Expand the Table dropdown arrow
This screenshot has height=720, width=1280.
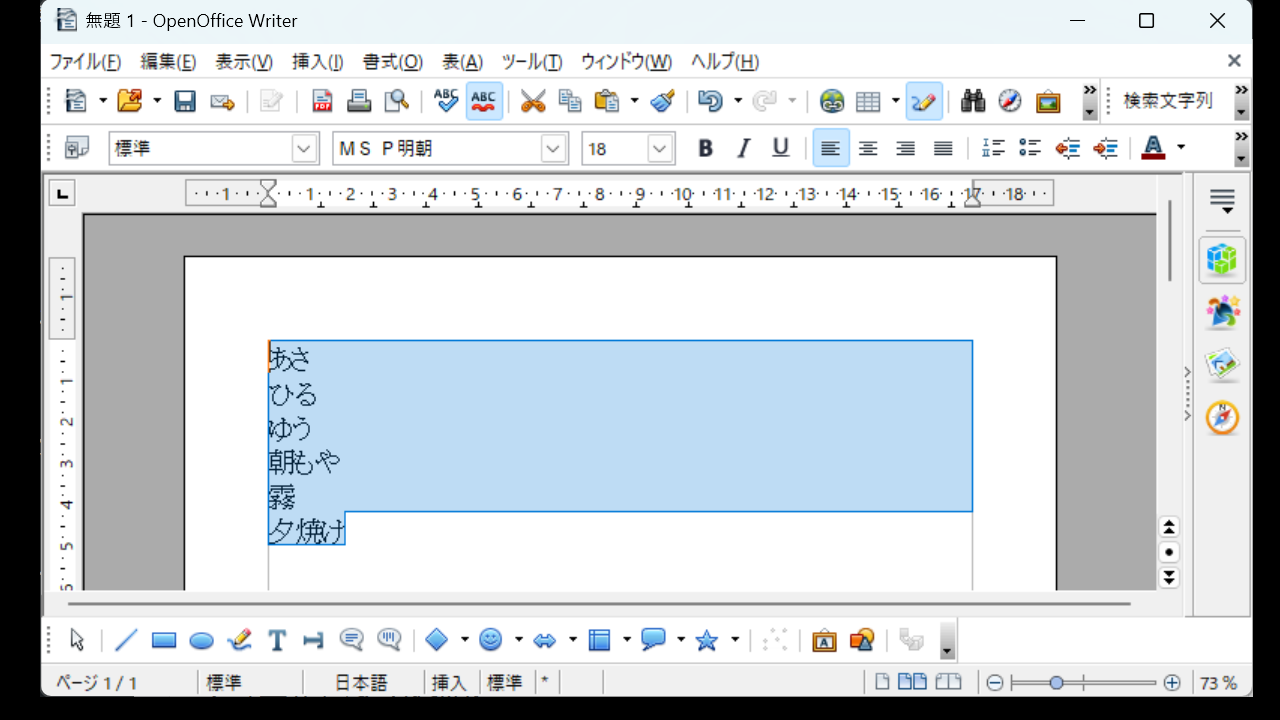(x=895, y=101)
